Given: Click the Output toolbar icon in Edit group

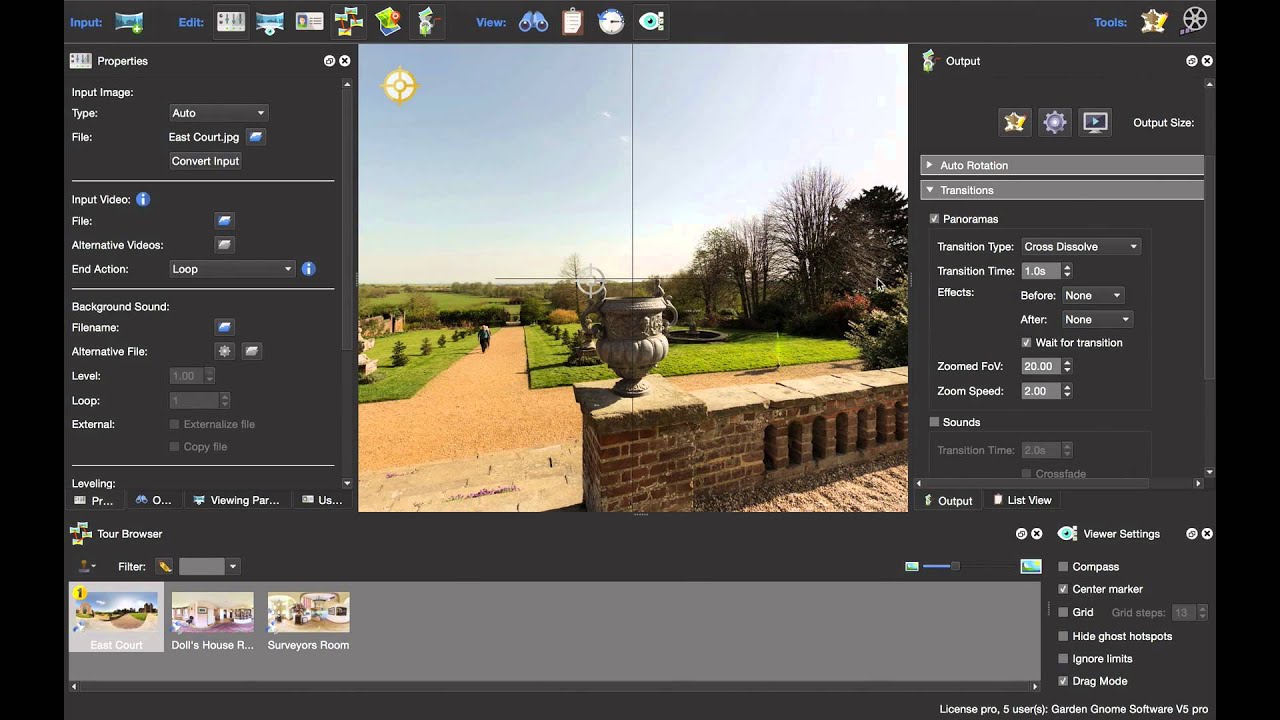Looking at the screenshot, I should [427, 21].
